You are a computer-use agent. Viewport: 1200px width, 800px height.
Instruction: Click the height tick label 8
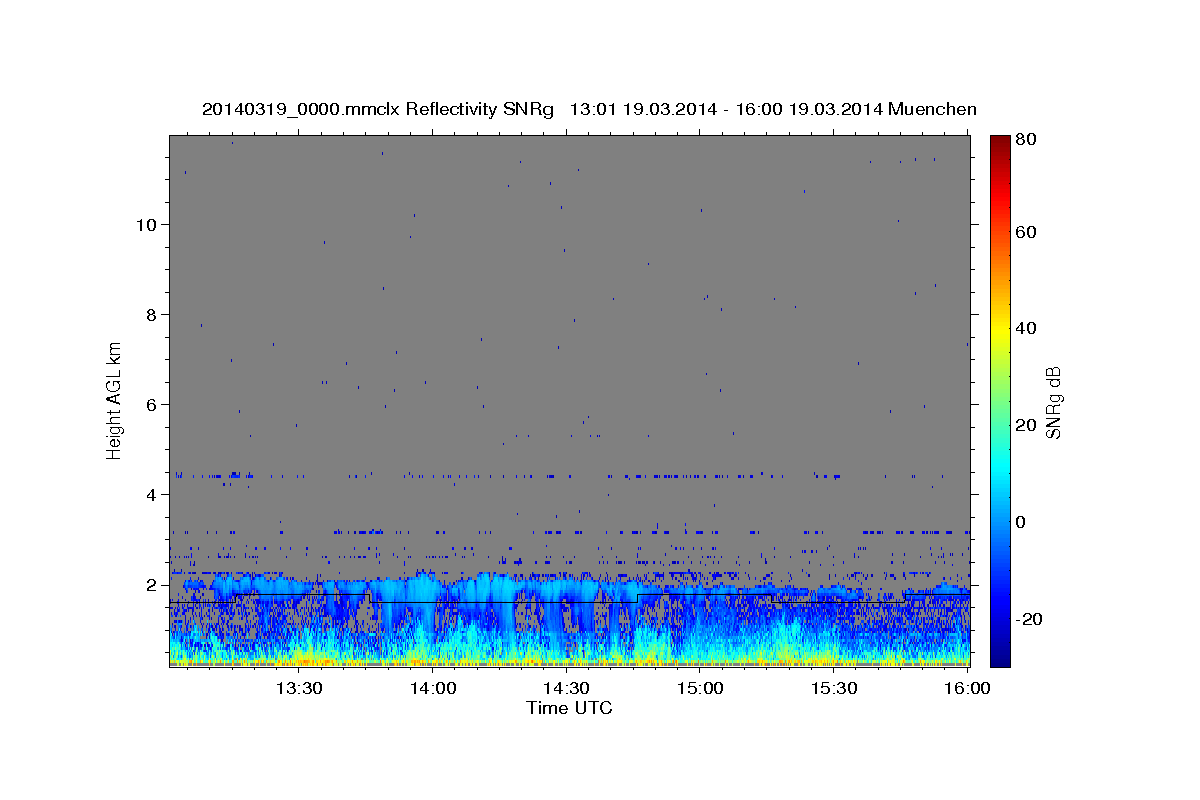pos(151,315)
